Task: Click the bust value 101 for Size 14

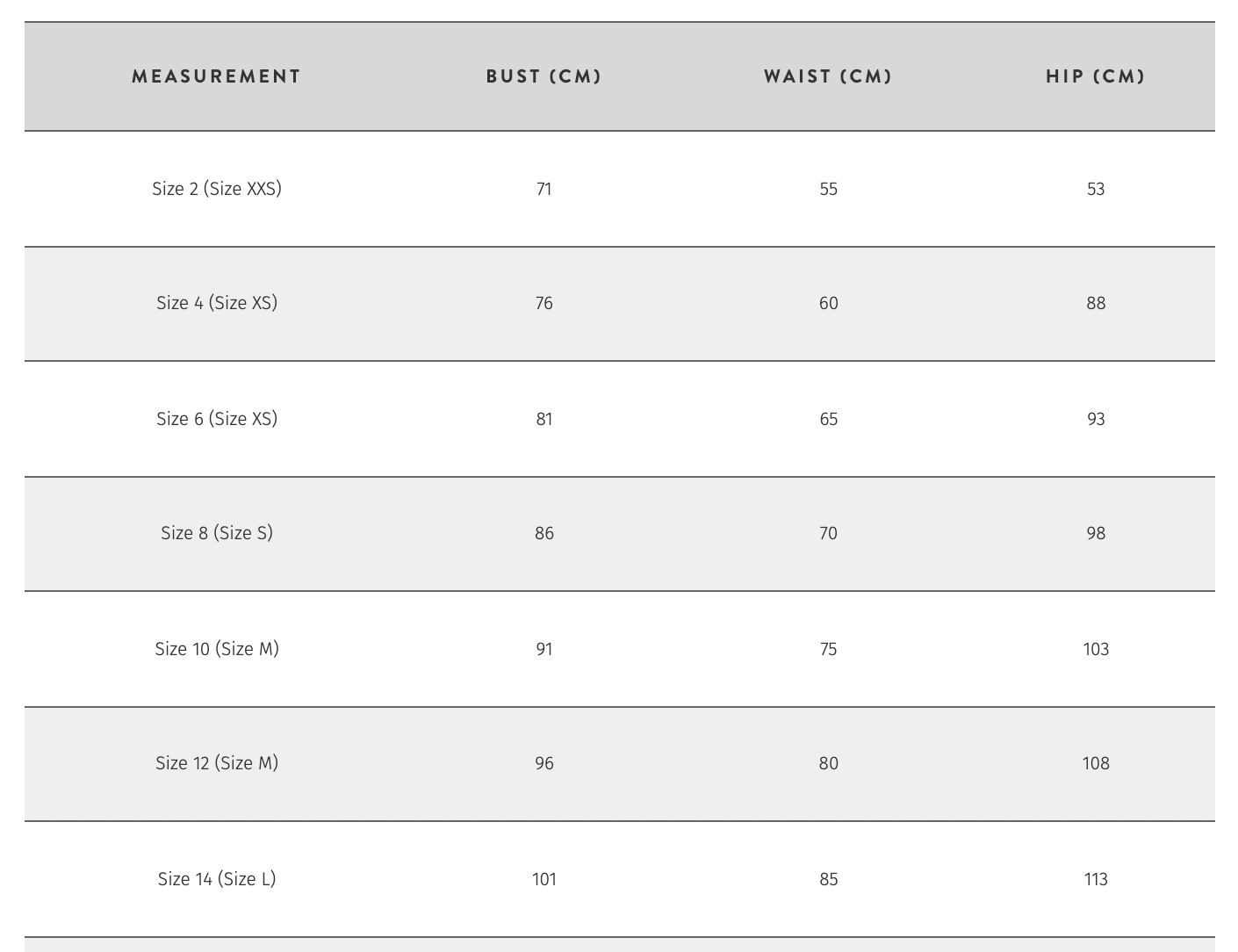Action: (x=543, y=879)
